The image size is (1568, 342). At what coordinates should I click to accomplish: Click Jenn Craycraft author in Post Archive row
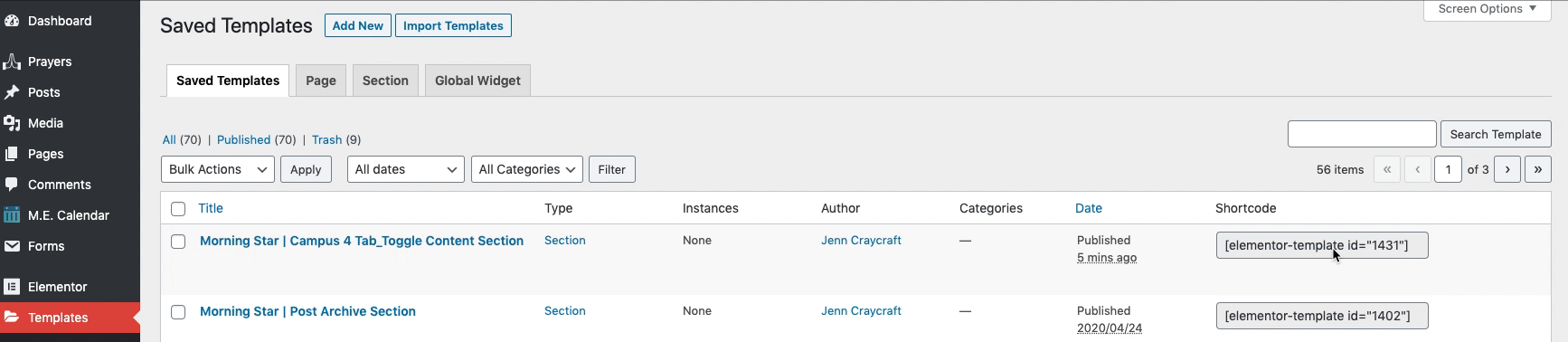pyautogui.click(x=861, y=310)
